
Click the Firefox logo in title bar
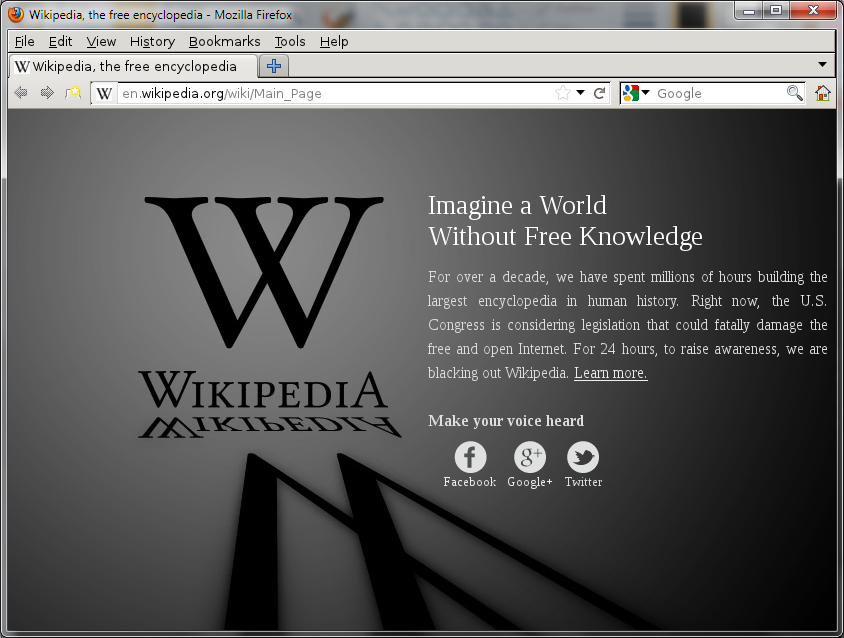tap(16, 14)
